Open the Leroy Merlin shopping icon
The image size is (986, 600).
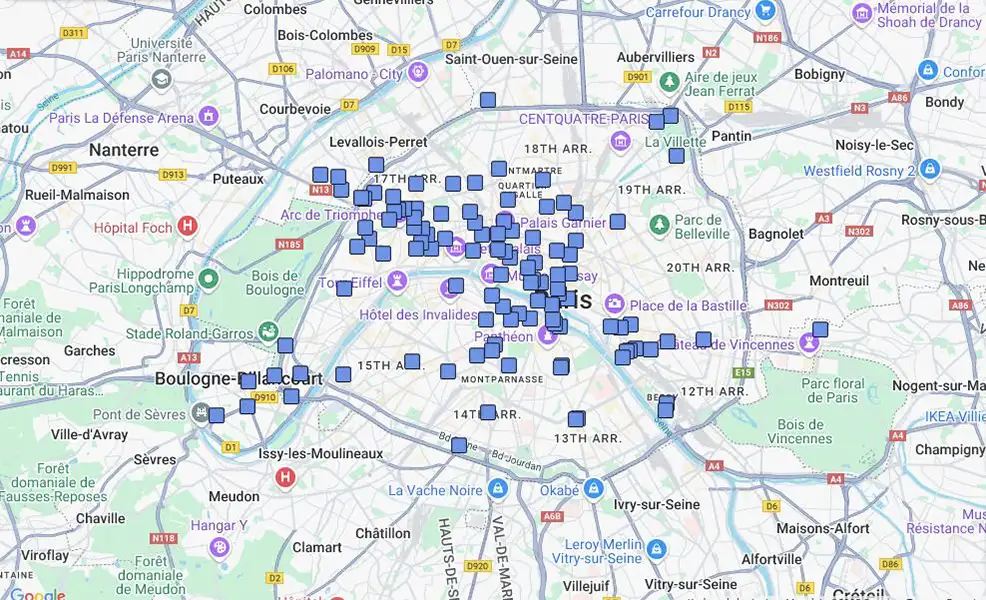click(656, 549)
